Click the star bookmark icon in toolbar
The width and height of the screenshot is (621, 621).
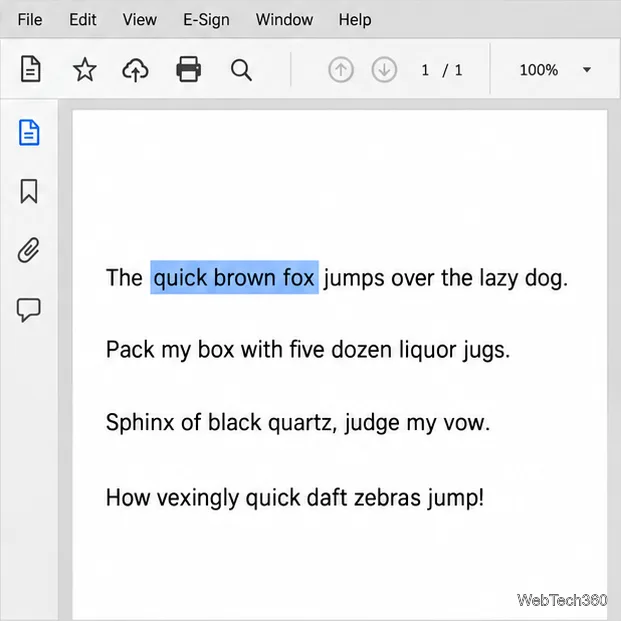(x=84, y=69)
